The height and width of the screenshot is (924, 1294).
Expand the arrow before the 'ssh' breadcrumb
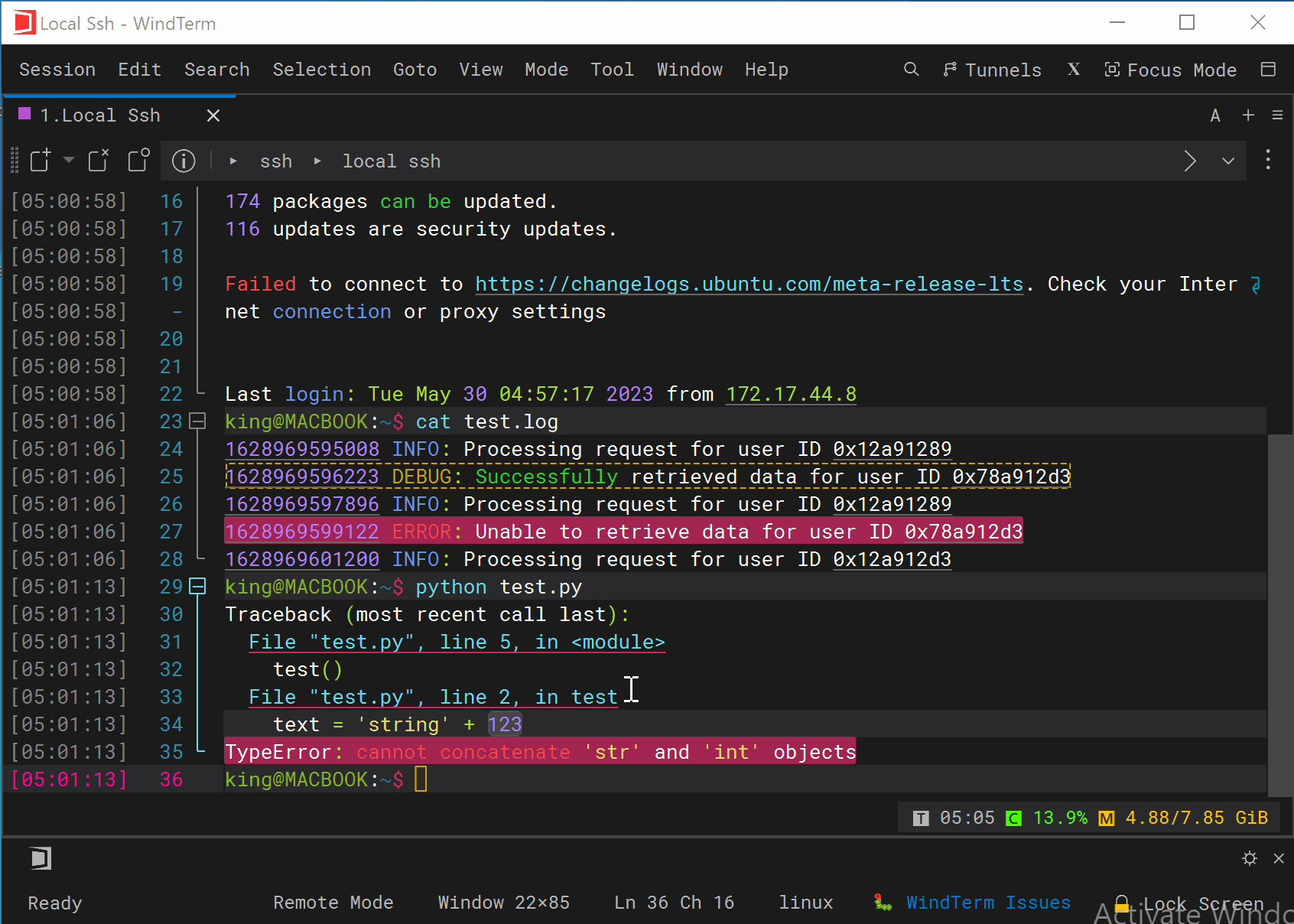[x=233, y=161]
